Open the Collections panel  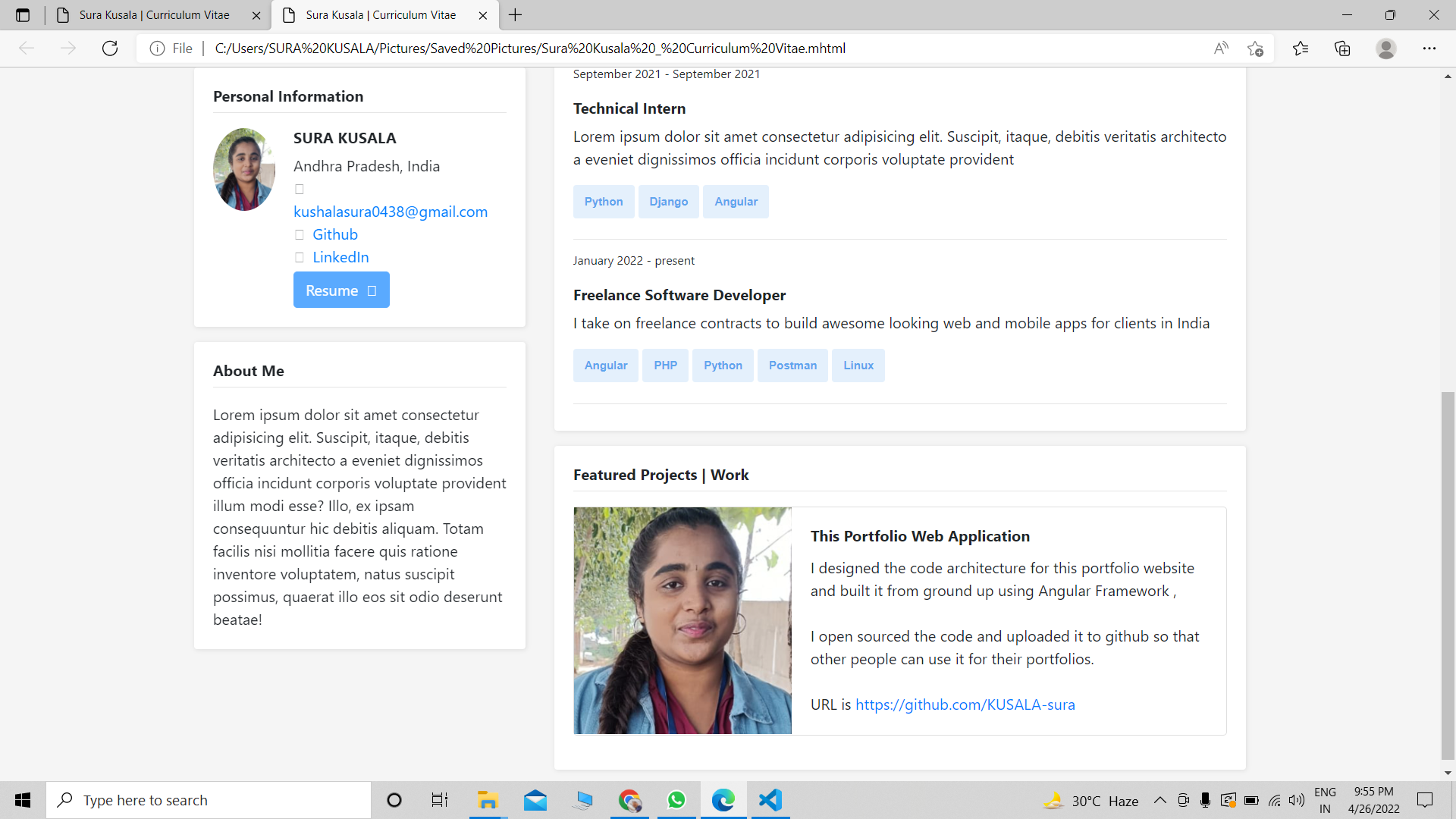pos(1343,48)
